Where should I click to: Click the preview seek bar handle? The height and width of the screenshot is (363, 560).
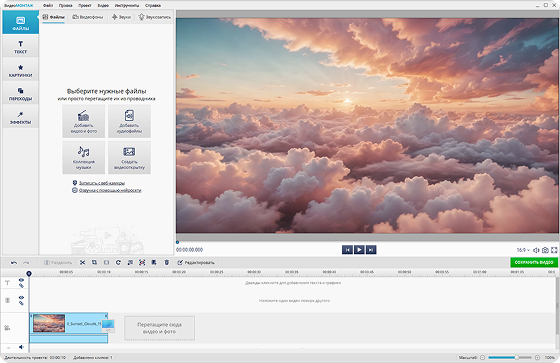(x=177, y=242)
